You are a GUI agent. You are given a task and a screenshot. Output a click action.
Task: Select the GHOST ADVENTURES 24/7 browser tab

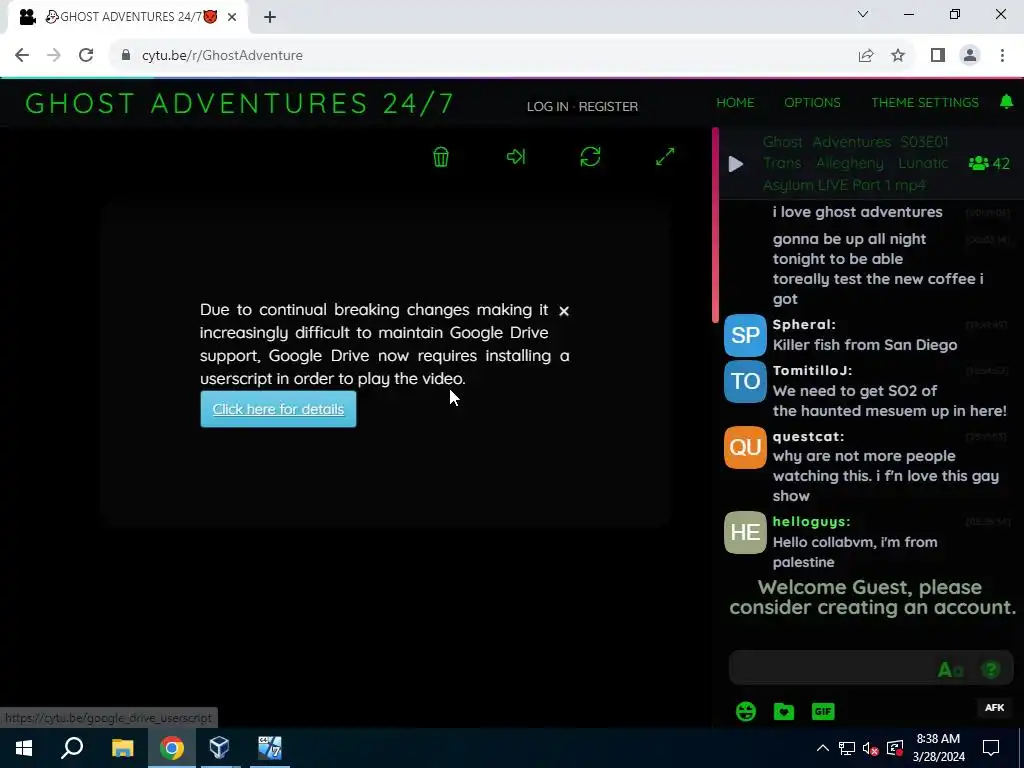128,17
